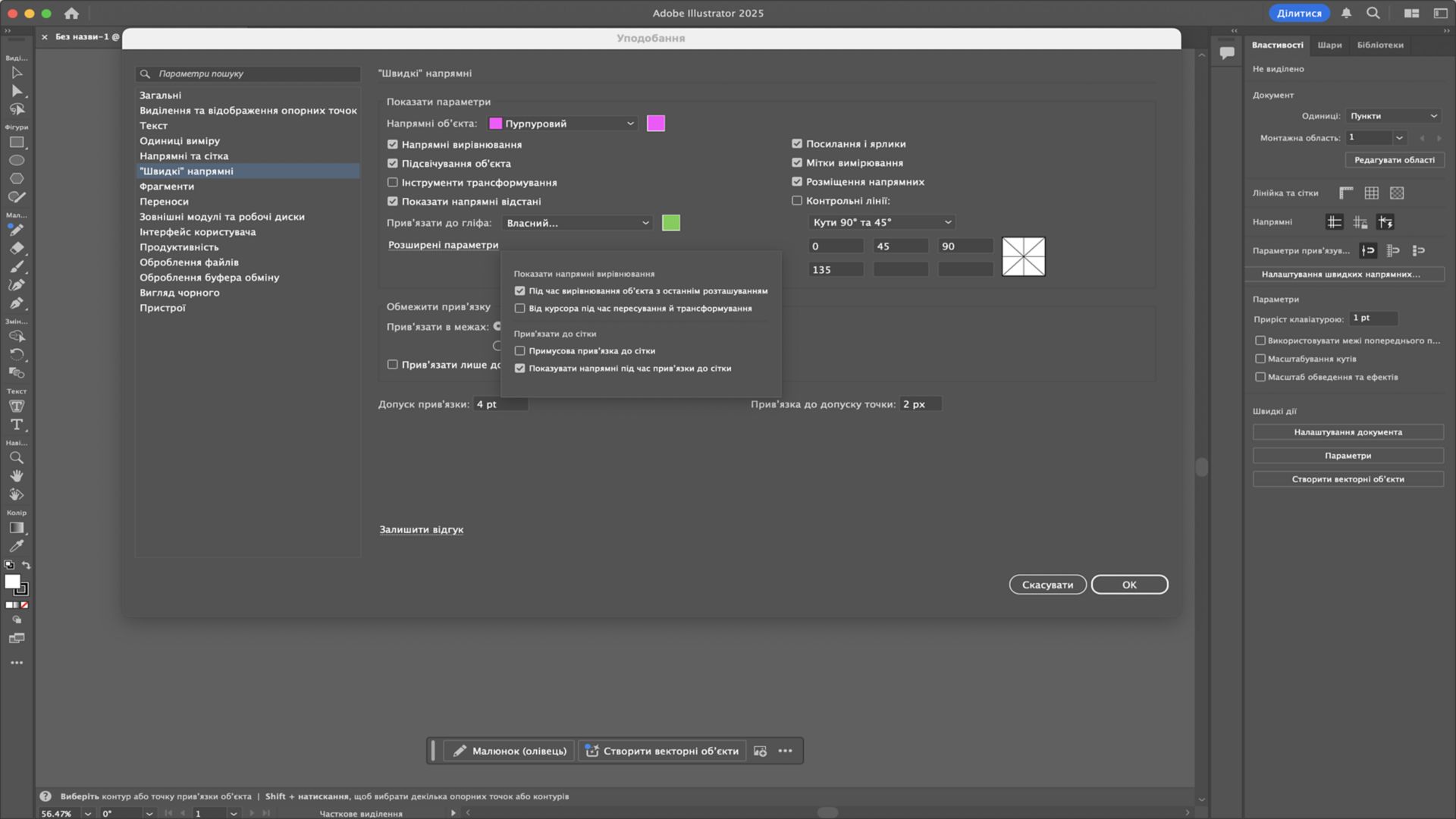Image resolution: width=1456 pixels, height=819 pixels.
Task: Click the Cancel button (Скасувати)
Action: click(x=1046, y=585)
